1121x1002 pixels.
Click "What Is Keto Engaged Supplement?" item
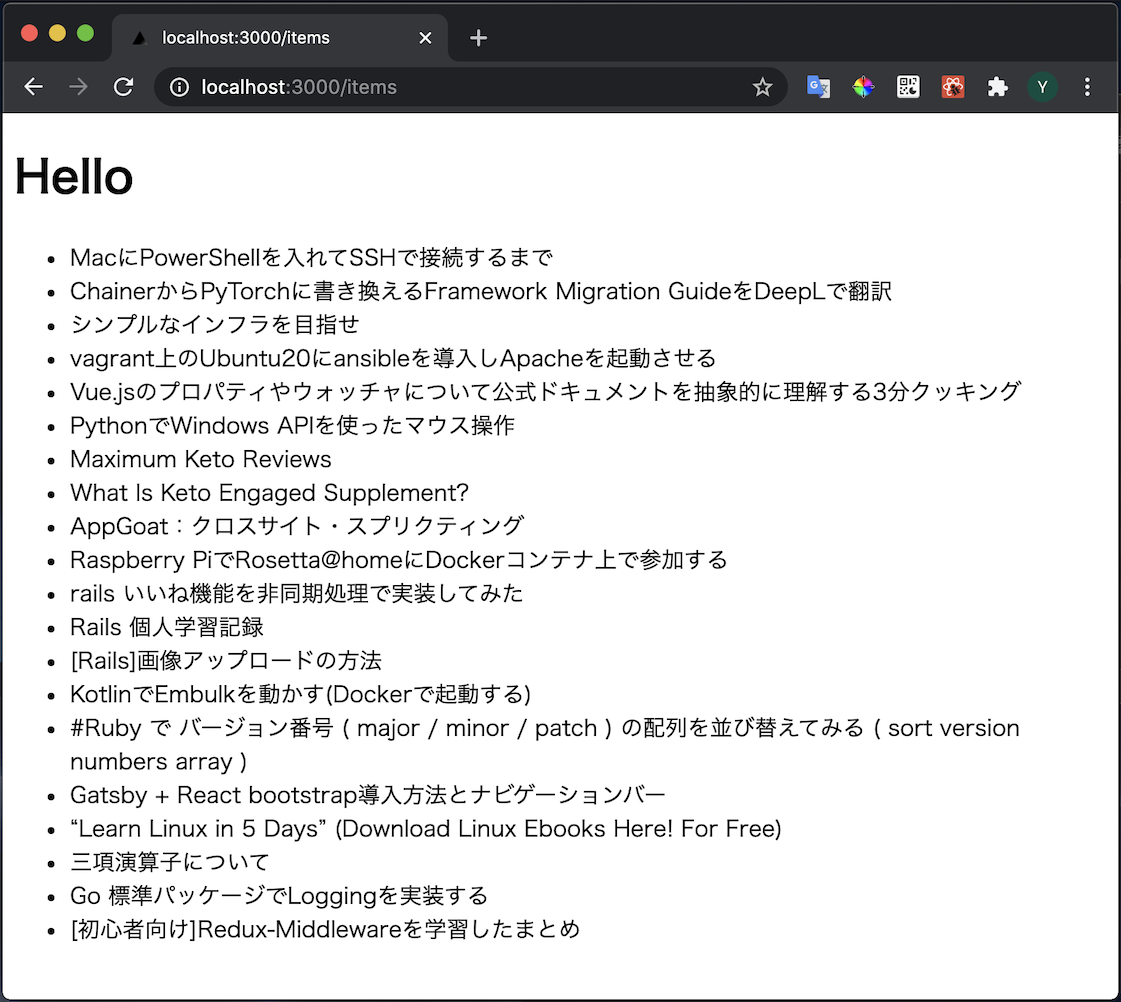(269, 492)
